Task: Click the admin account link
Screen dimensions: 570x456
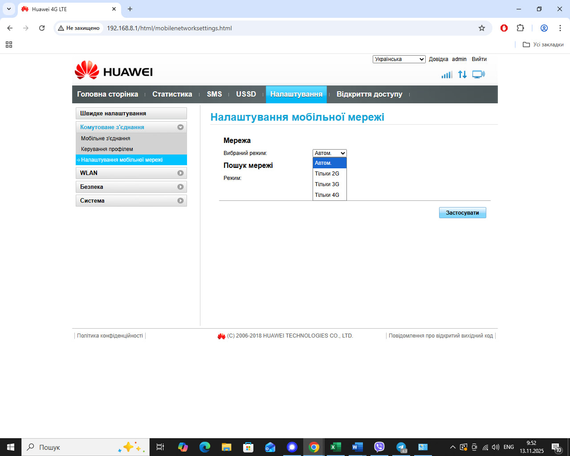Action: (459, 59)
